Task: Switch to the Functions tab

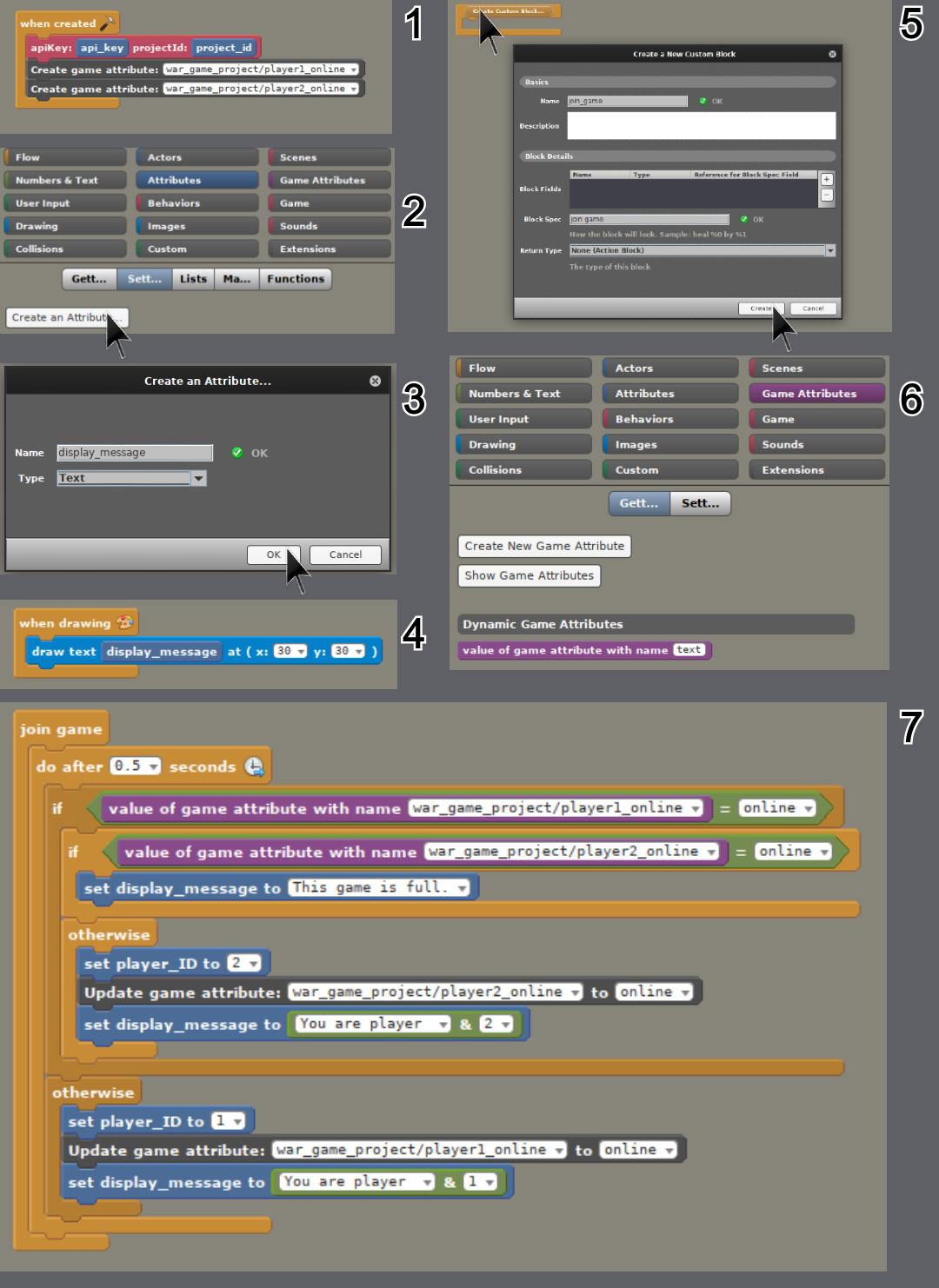Action: pos(296,278)
